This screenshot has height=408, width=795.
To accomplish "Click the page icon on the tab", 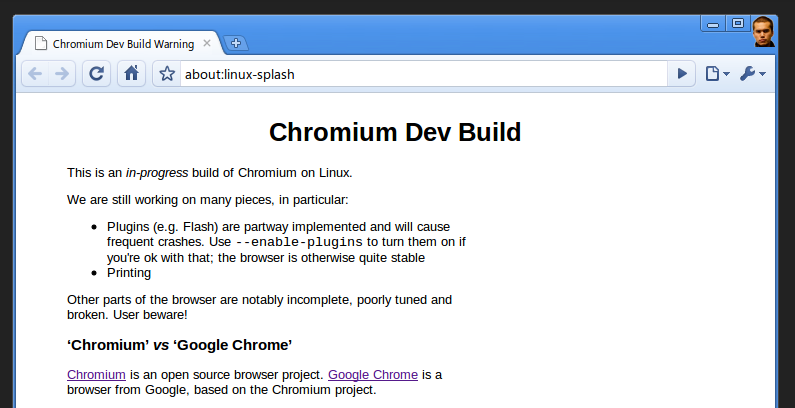I will pyautogui.click(x=41, y=44).
